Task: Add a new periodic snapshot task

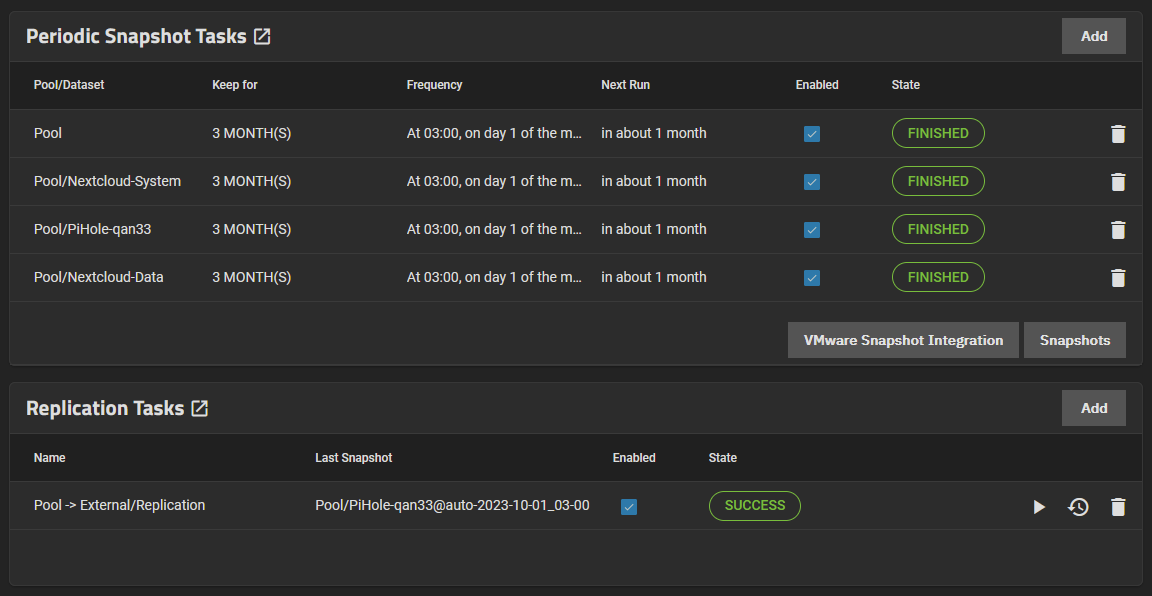Action: pos(1093,36)
